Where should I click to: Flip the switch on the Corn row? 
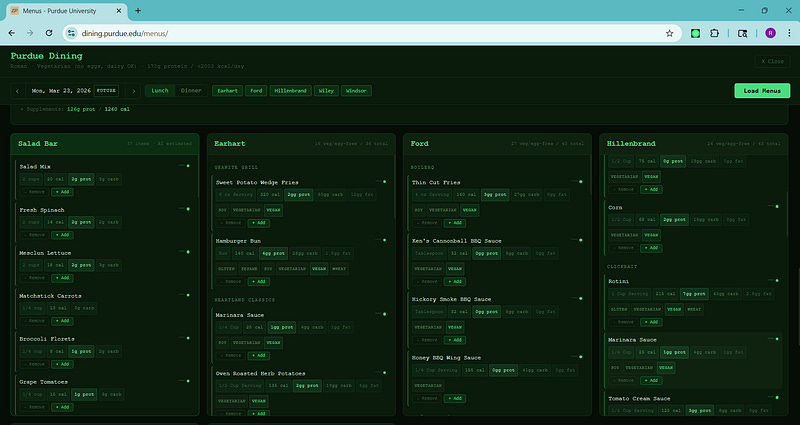(x=773, y=207)
